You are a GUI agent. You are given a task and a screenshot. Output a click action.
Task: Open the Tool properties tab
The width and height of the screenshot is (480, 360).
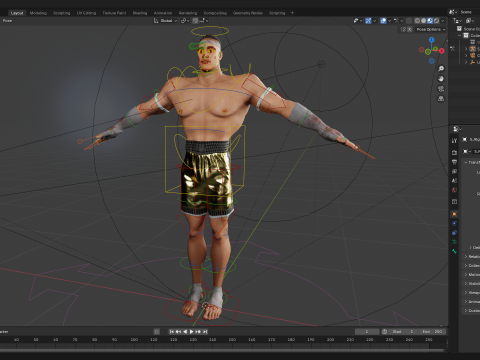point(454,141)
